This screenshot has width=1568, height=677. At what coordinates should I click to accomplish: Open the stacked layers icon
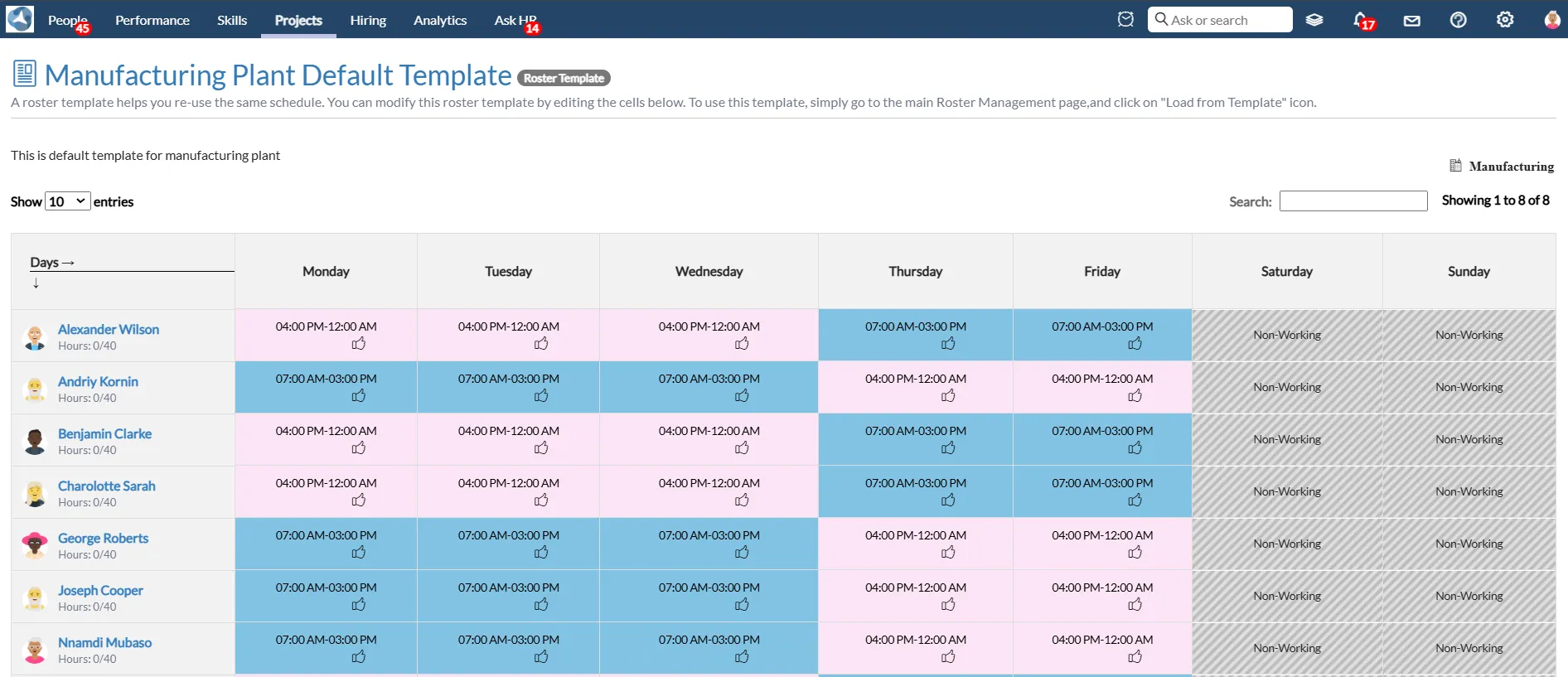(1314, 20)
